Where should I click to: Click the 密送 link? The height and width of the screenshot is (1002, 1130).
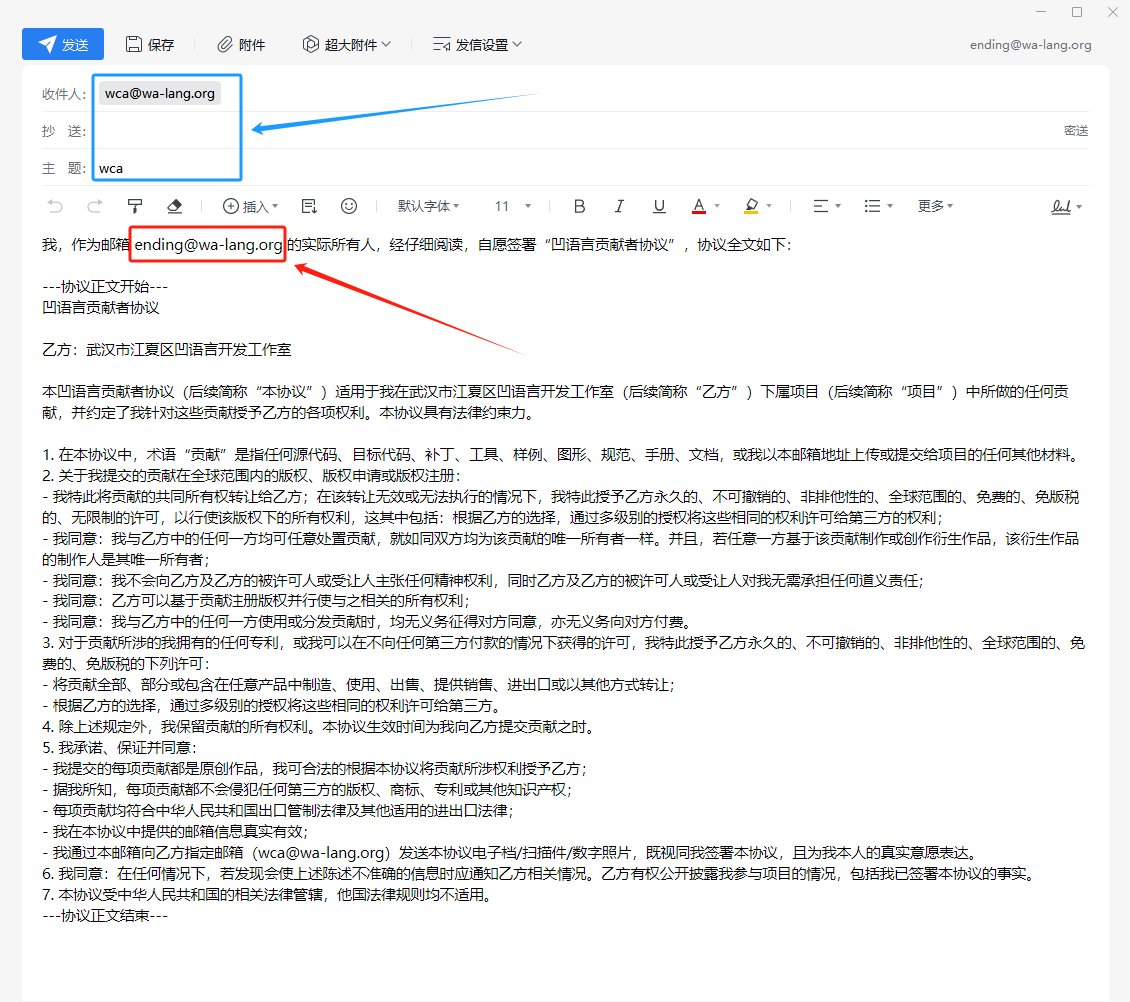click(x=1075, y=131)
